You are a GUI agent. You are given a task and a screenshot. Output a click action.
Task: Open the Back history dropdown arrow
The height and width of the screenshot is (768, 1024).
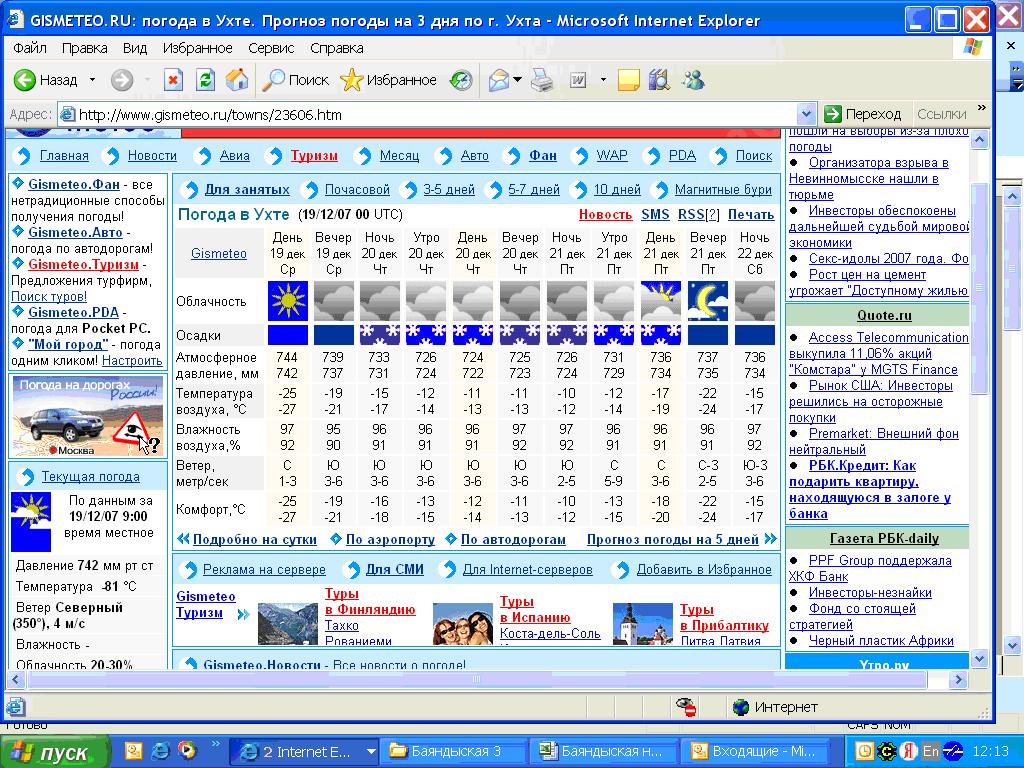click(92, 80)
